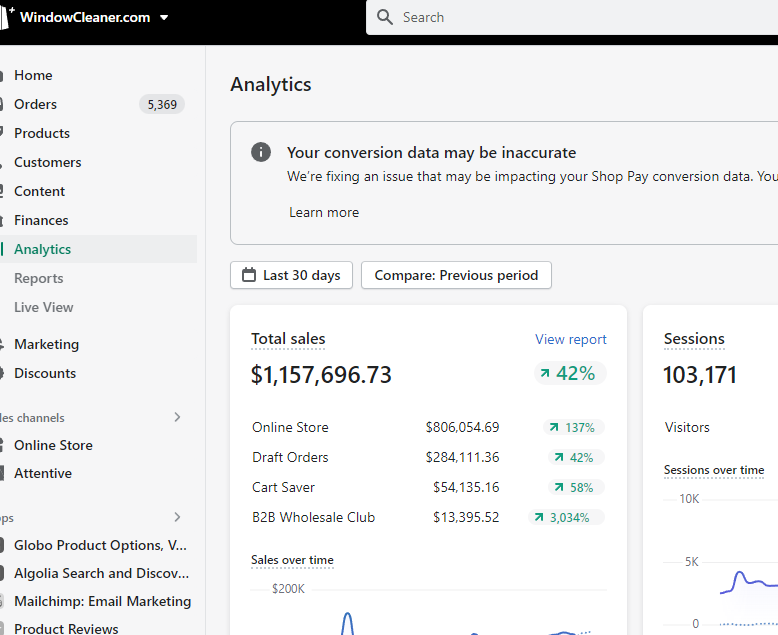Click the Sales over time label
Screen dimensions: 778x635
click(292, 560)
